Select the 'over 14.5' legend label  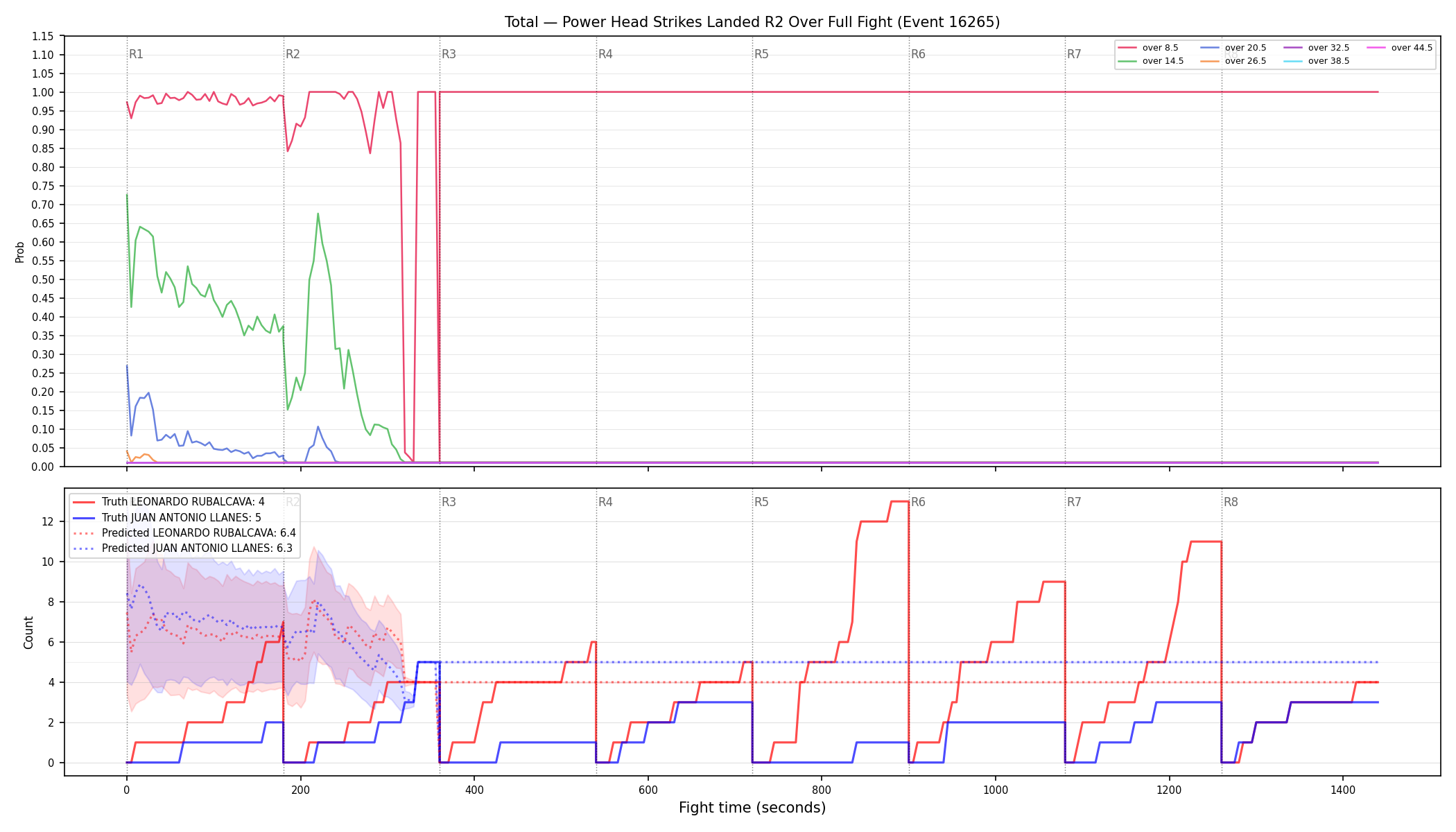1163,61
